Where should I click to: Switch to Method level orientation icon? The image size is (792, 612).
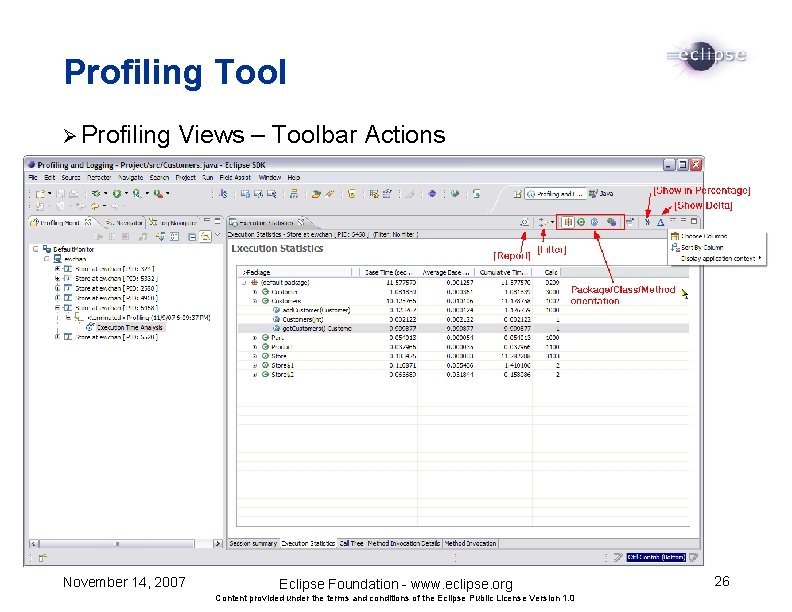(x=595, y=222)
